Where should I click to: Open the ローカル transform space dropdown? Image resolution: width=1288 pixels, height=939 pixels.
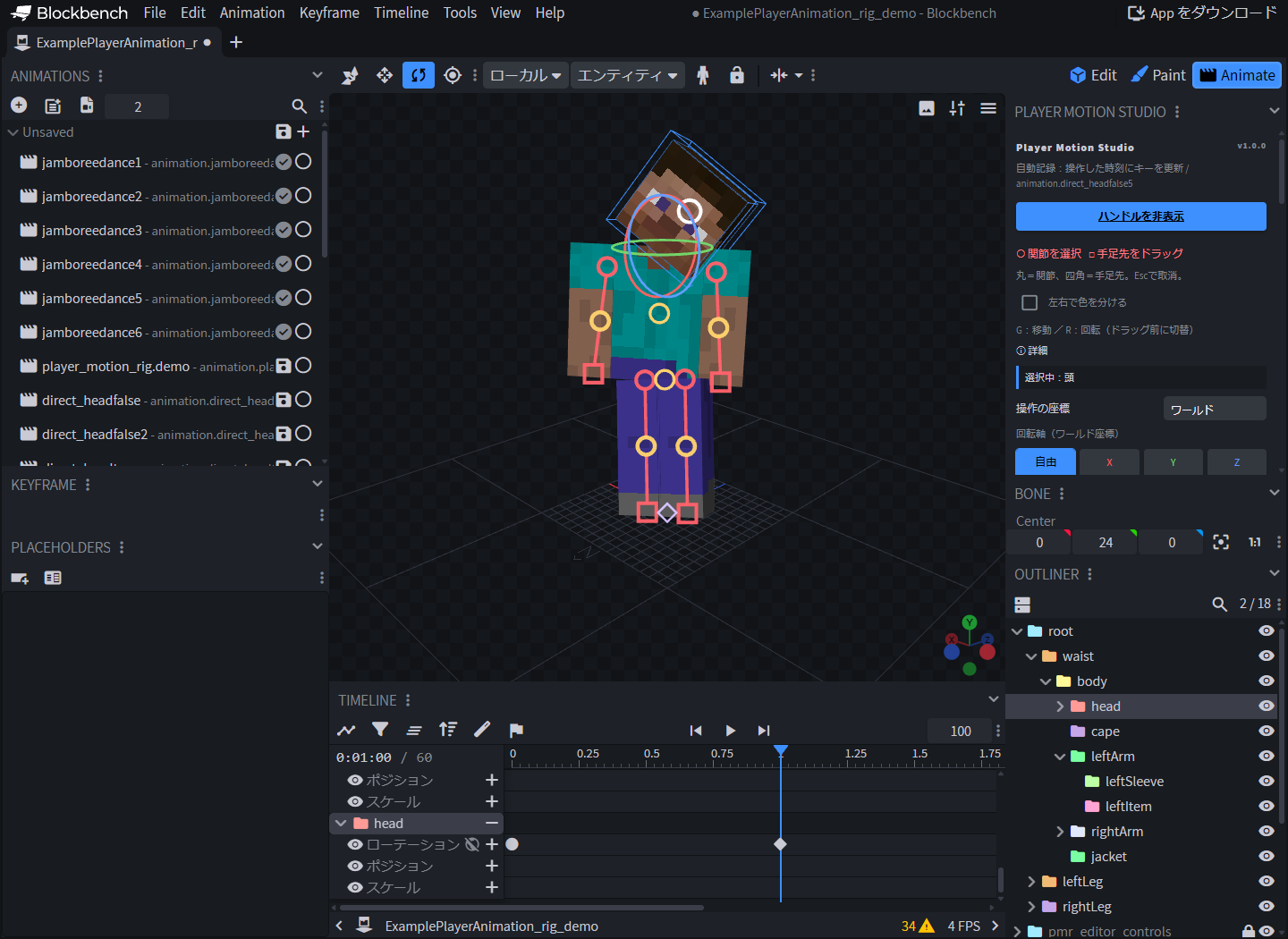click(525, 75)
